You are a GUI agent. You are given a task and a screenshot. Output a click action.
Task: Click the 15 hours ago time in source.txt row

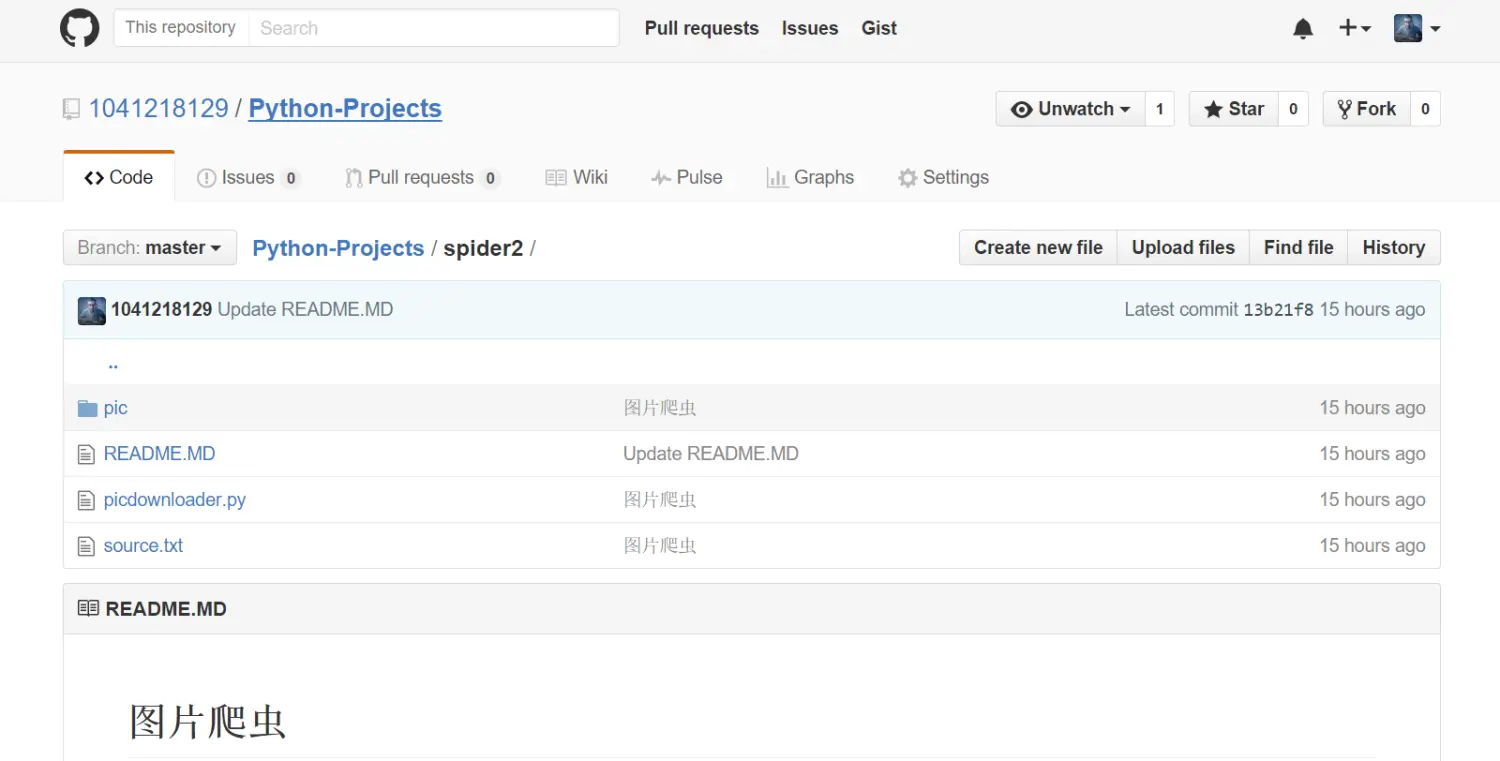tap(1372, 545)
